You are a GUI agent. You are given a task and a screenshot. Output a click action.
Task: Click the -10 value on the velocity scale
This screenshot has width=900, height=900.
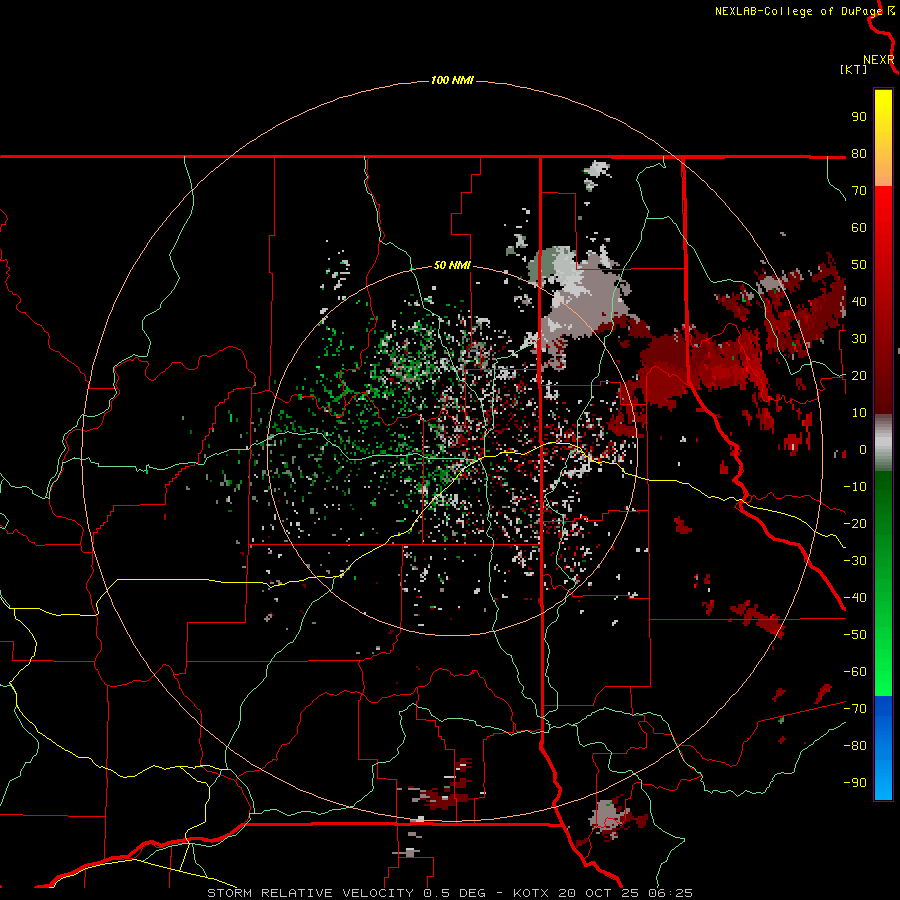click(x=855, y=487)
